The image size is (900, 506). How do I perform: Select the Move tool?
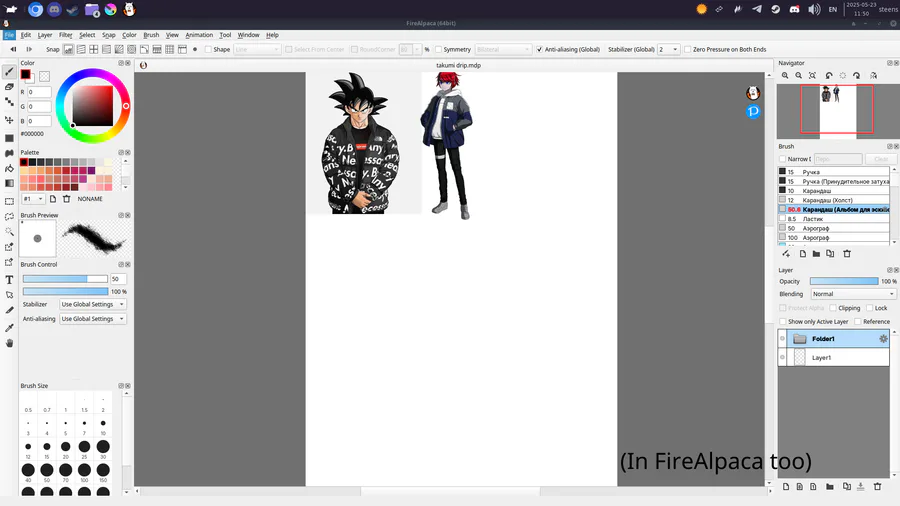pos(9,120)
